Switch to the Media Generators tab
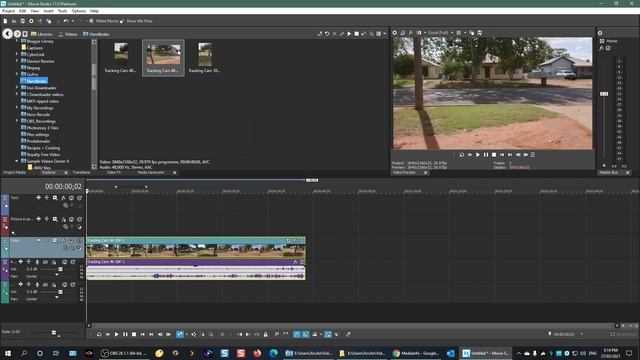Viewport: 640px width, 360px height. (151, 173)
